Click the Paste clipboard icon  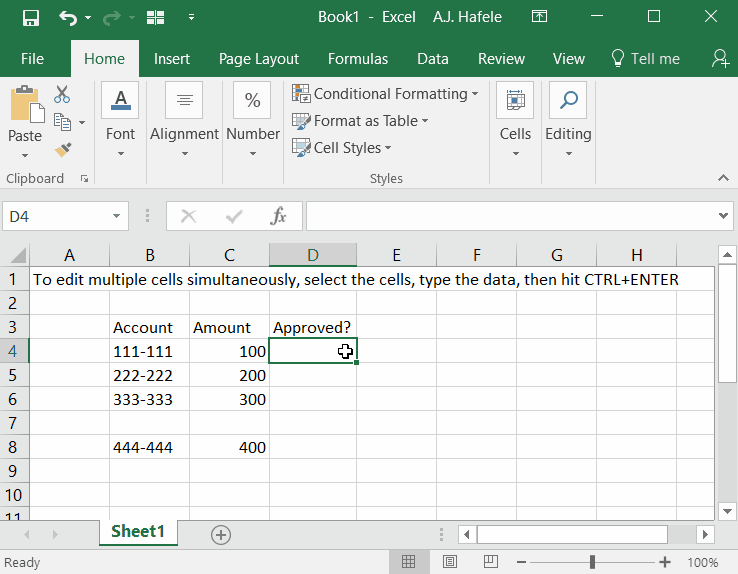pos(27,104)
